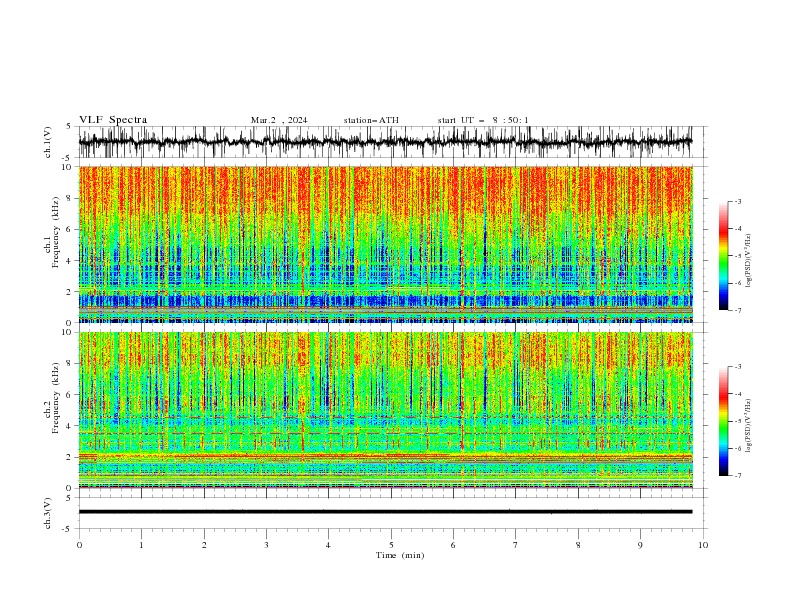The image size is (792, 612).
Task: Click the 'ch.3(V)' waveform axis label
Action: pos(48,513)
